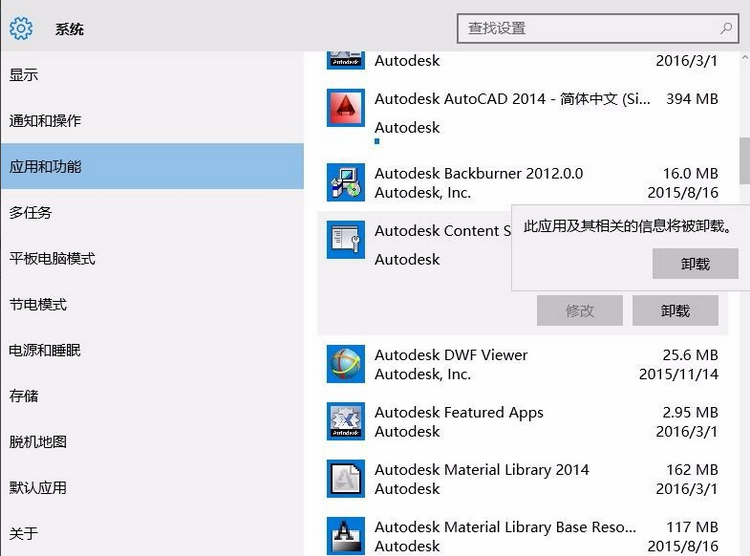The image size is (750, 556).
Task: Click the Autodesk Material Library 2014 icon
Action: coord(346,479)
